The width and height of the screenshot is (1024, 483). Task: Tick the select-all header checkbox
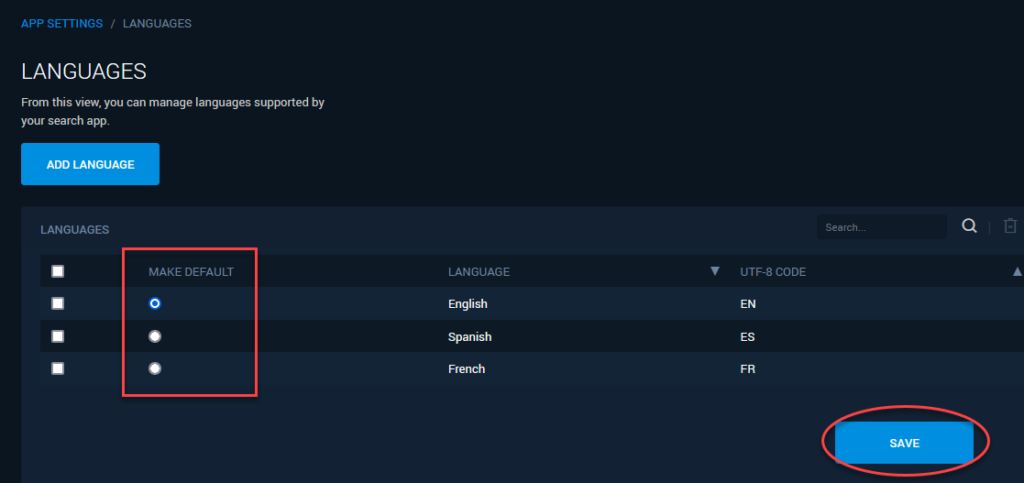click(x=57, y=271)
